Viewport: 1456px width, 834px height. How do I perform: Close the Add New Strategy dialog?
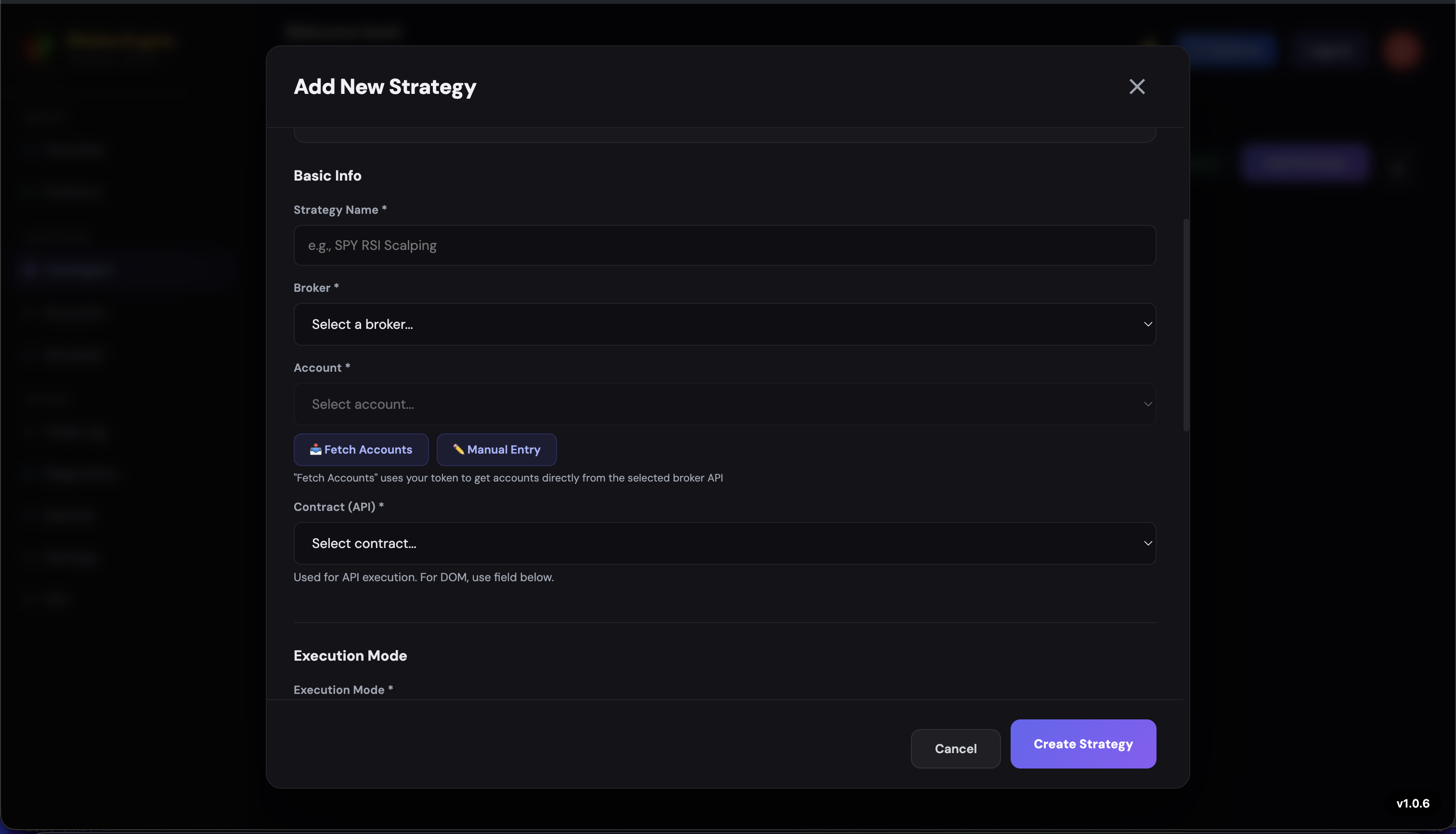[x=1136, y=87]
